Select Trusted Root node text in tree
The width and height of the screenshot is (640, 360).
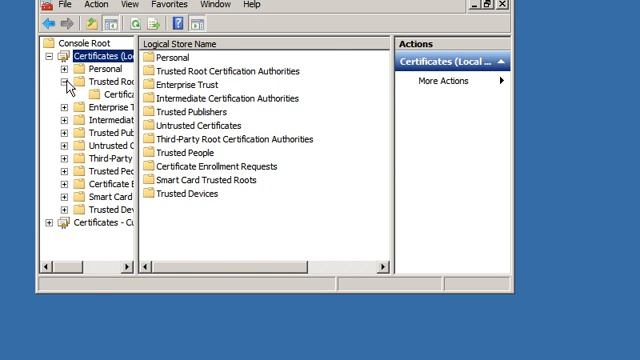tap(111, 82)
